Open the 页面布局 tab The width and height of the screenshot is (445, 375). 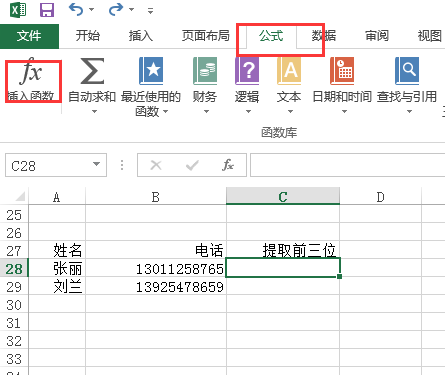click(x=206, y=35)
